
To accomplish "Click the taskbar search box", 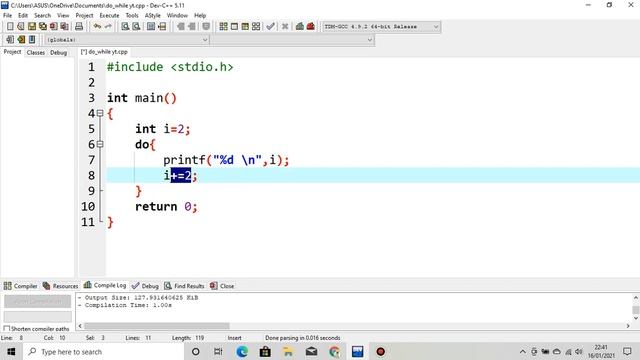I will click(x=103, y=352).
